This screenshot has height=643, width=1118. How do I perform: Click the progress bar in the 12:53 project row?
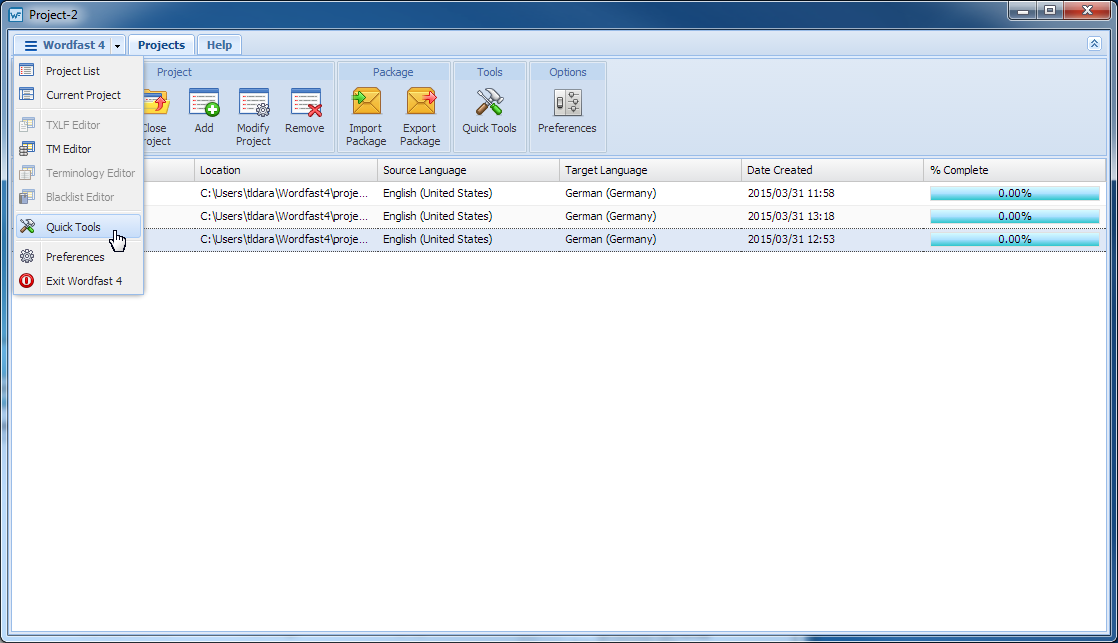tap(1015, 240)
